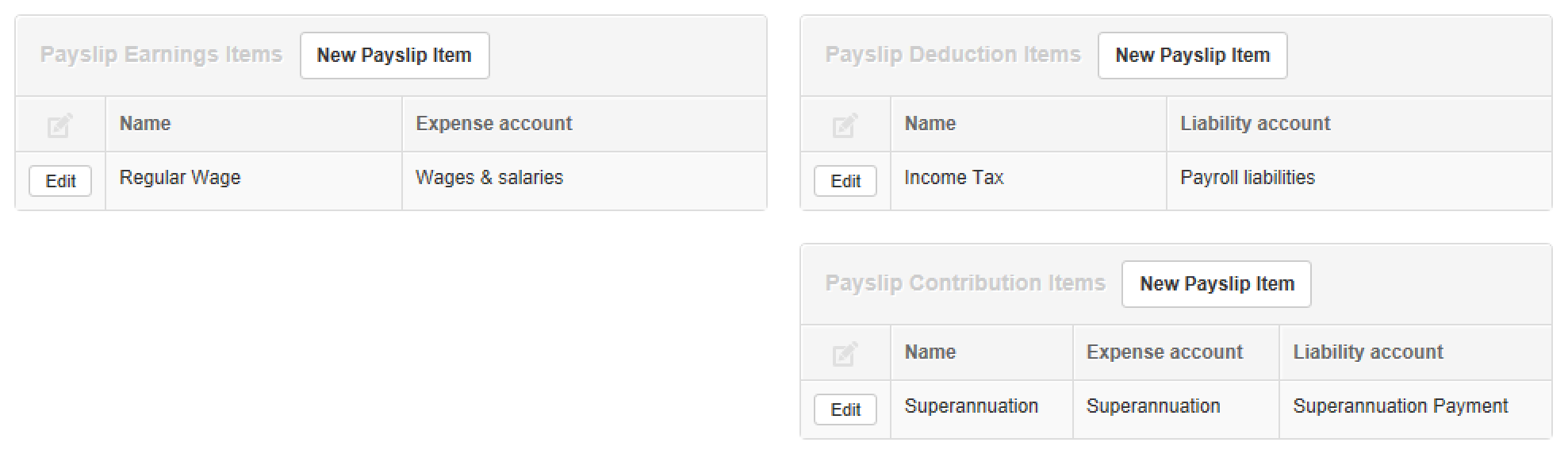Image resolution: width=1568 pixels, height=450 pixels.
Task: Click the Payroll liabilities account cell
Action: tap(1248, 178)
